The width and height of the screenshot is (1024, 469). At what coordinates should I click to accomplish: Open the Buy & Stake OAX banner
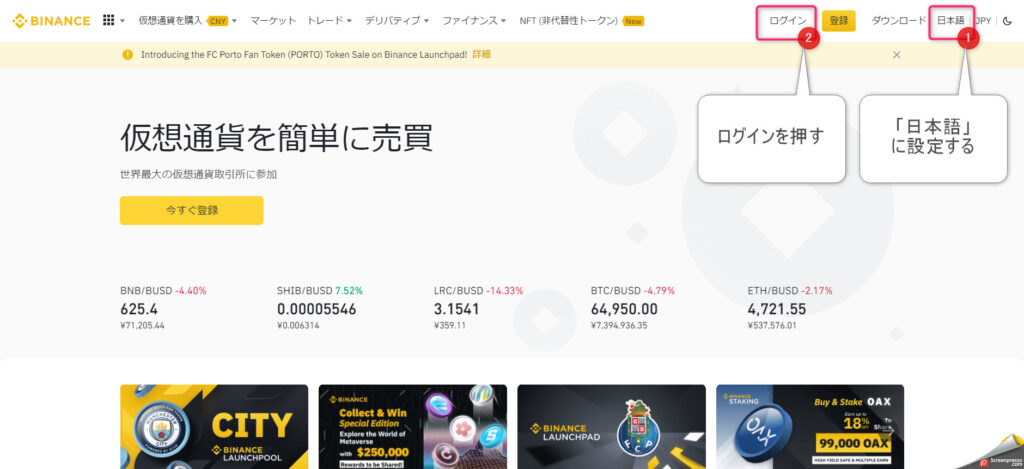click(x=810, y=427)
